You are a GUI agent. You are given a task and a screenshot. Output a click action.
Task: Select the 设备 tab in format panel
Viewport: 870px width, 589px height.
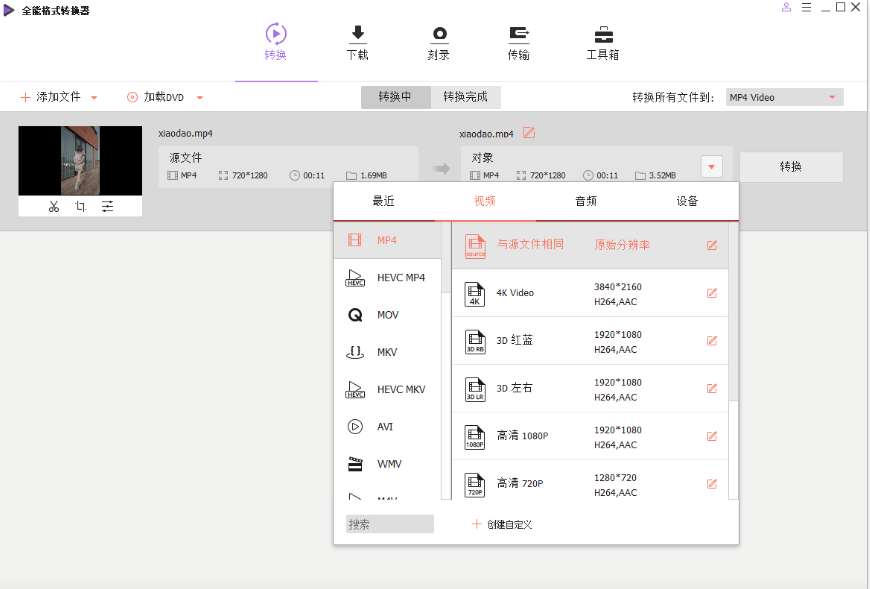tap(687, 201)
